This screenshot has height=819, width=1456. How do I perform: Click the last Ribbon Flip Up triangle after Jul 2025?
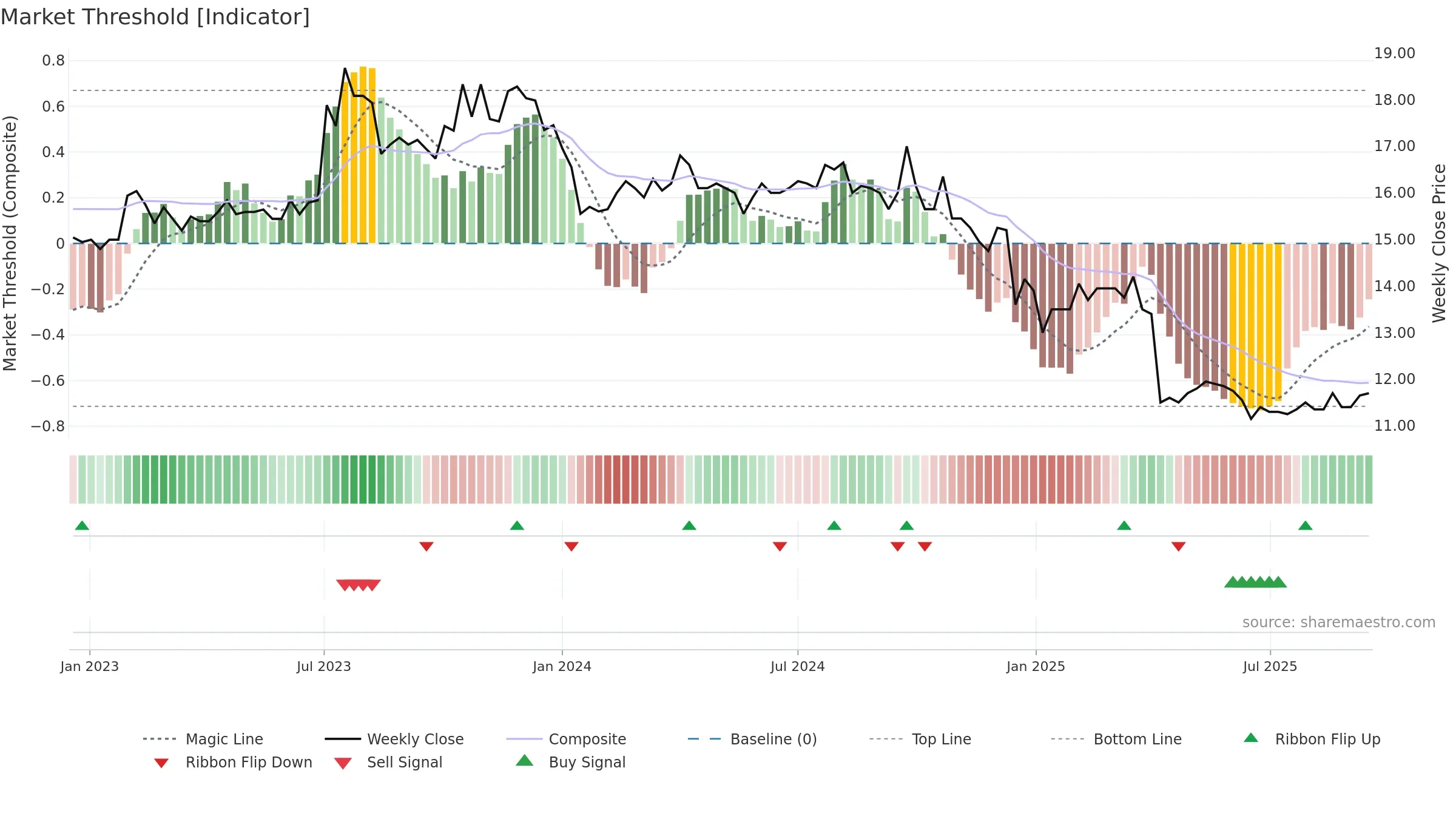coord(1306,525)
